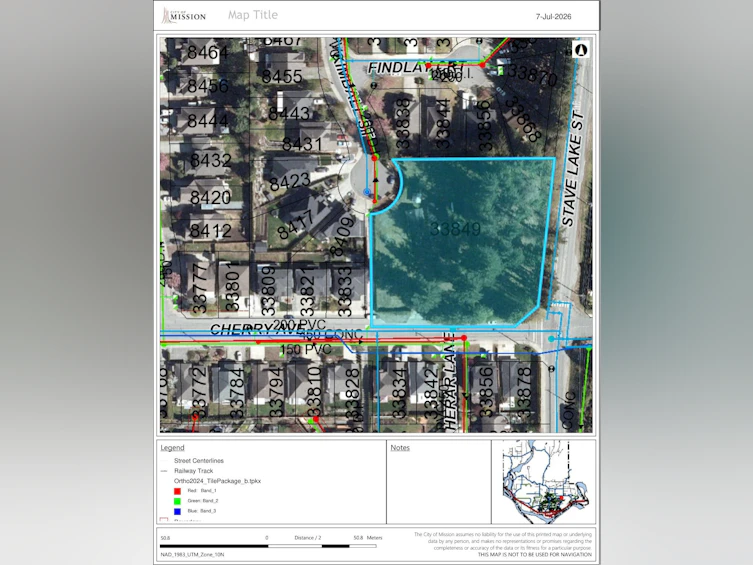
Task: Click the 7-Jul-2026 date label
Action: pos(553,16)
